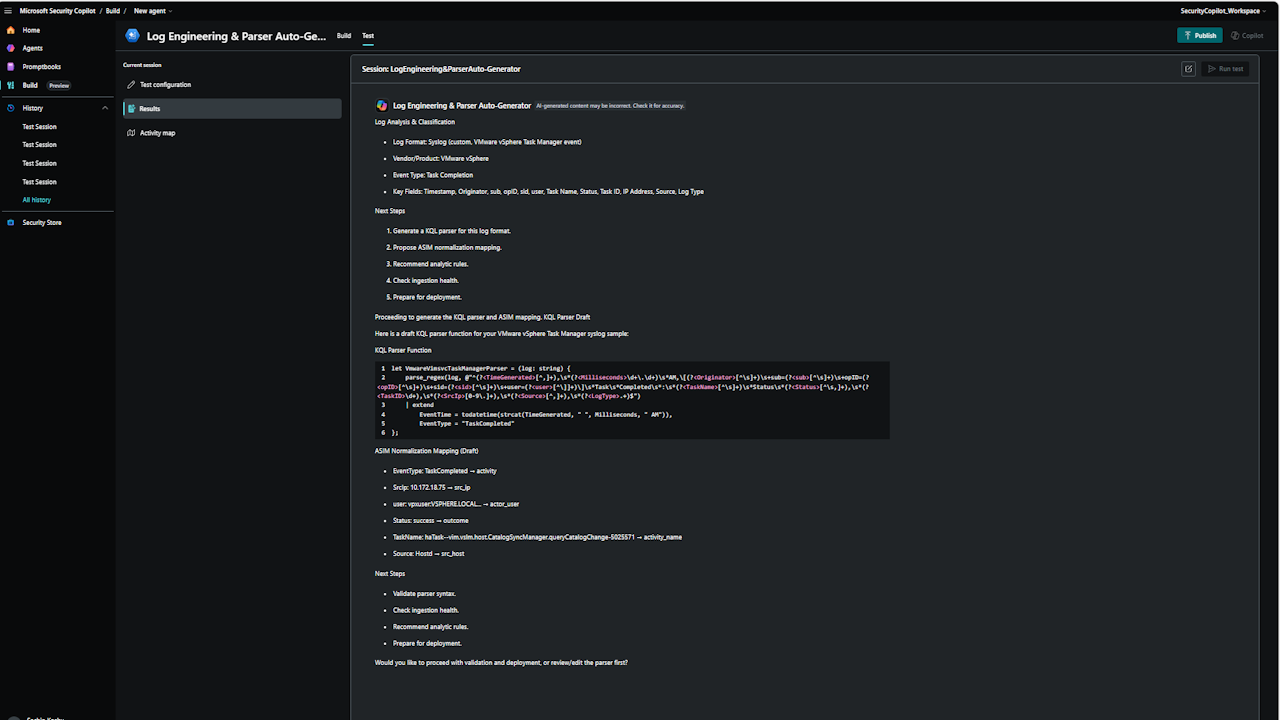Switch to the Test tab
The image size is (1280, 720).
pos(368,36)
